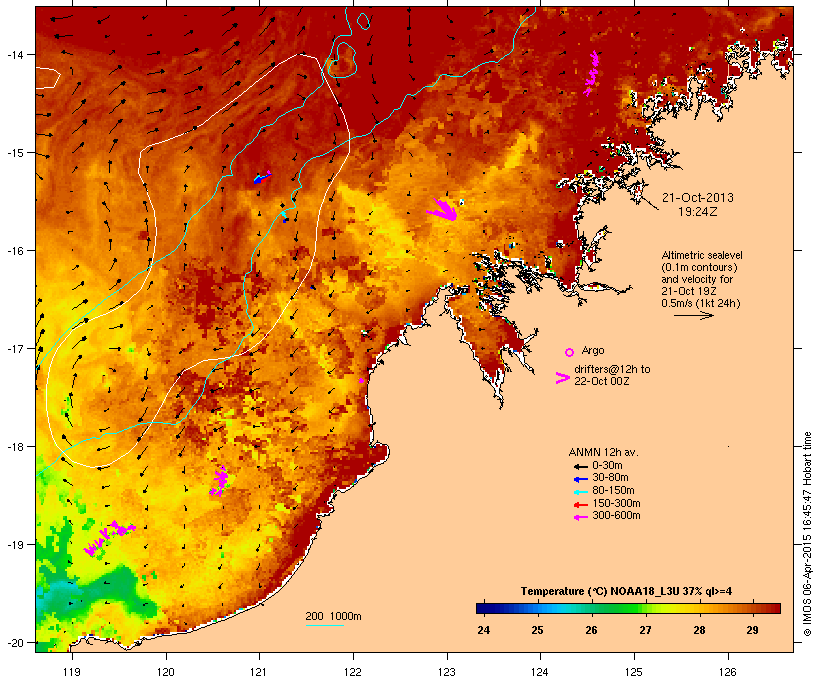Click the color bar tick label 29
Screen dimensions: 820x680
point(753,630)
